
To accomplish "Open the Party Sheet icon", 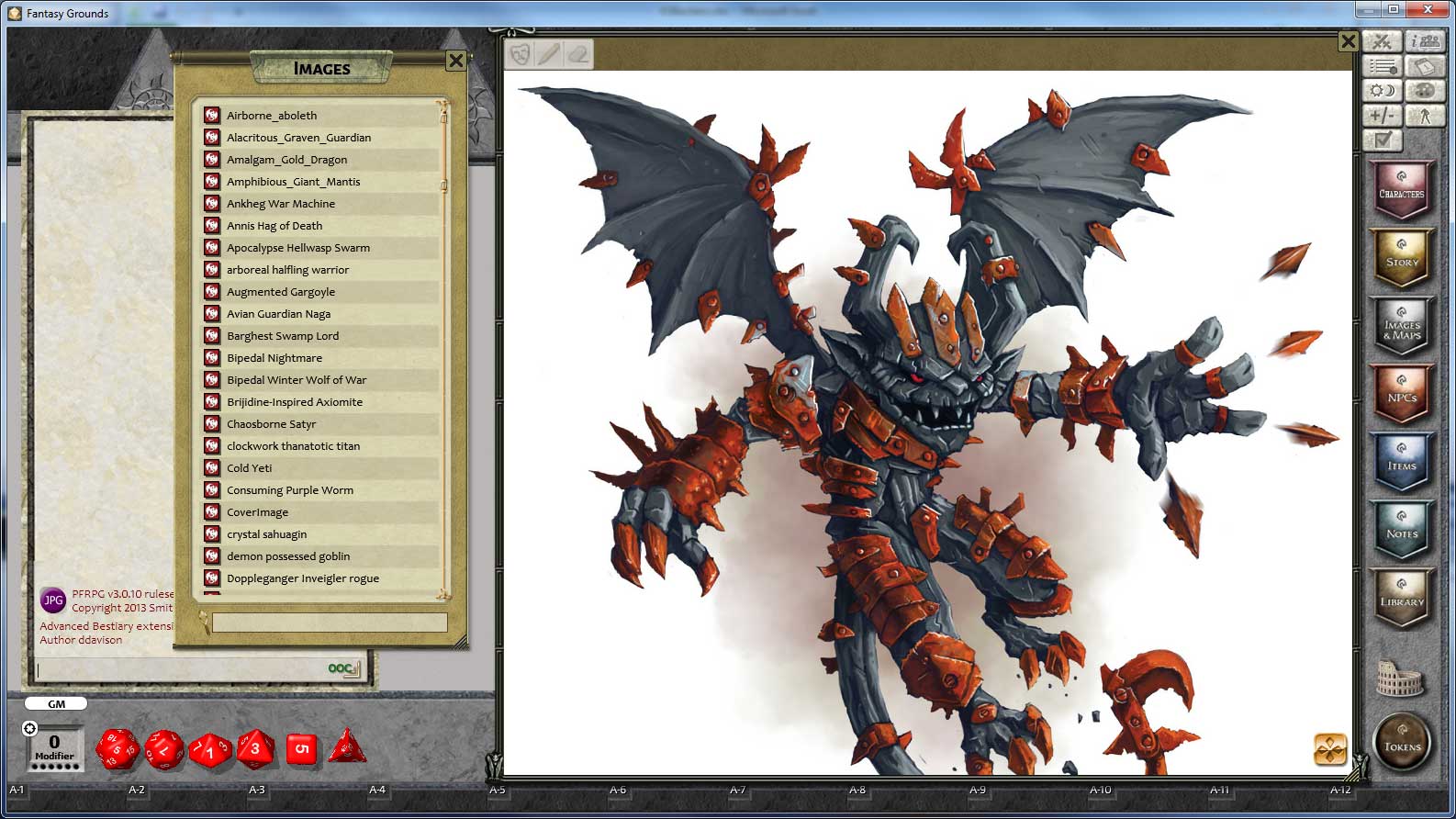I will click(x=1425, y=41).
